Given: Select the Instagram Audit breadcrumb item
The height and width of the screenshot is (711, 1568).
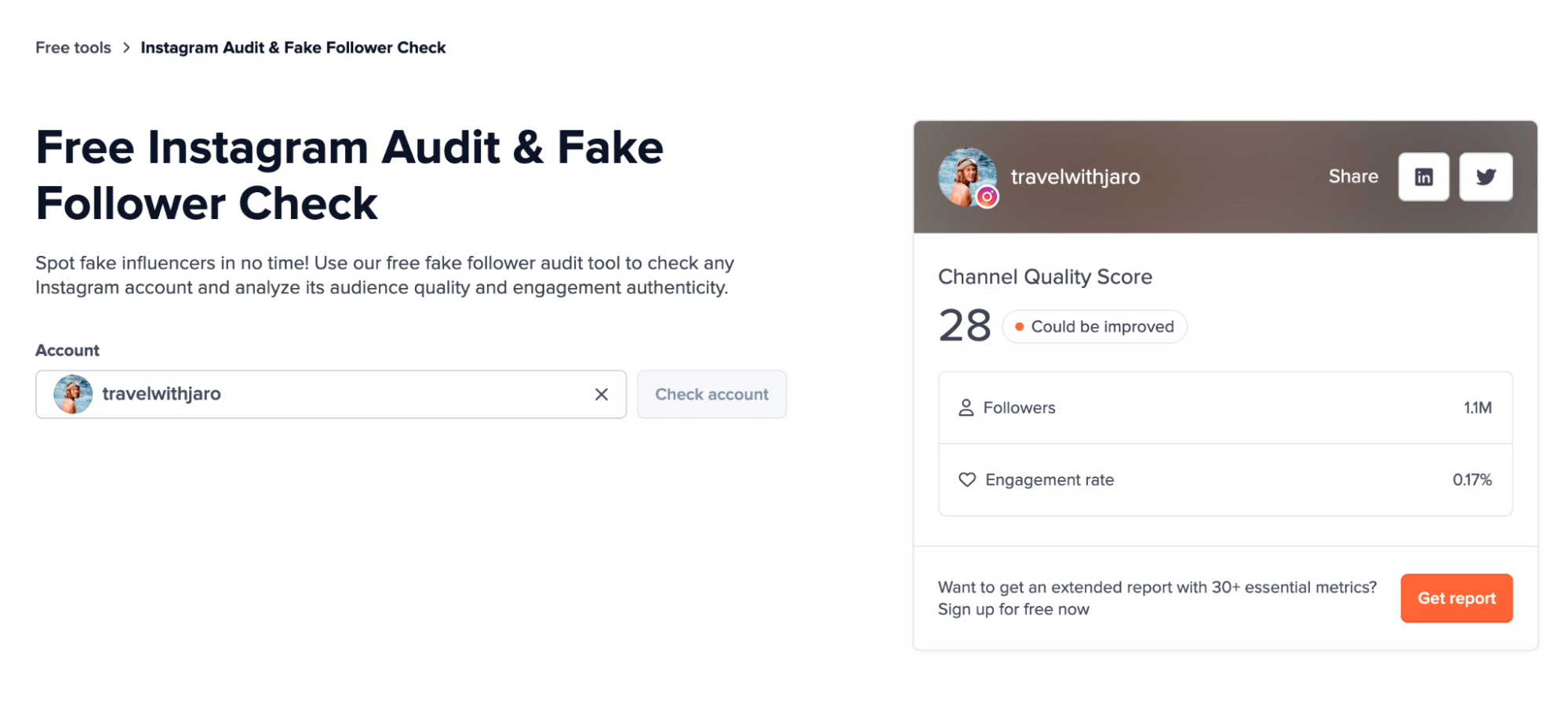Looking at the screenshot, I should point(293,48).
